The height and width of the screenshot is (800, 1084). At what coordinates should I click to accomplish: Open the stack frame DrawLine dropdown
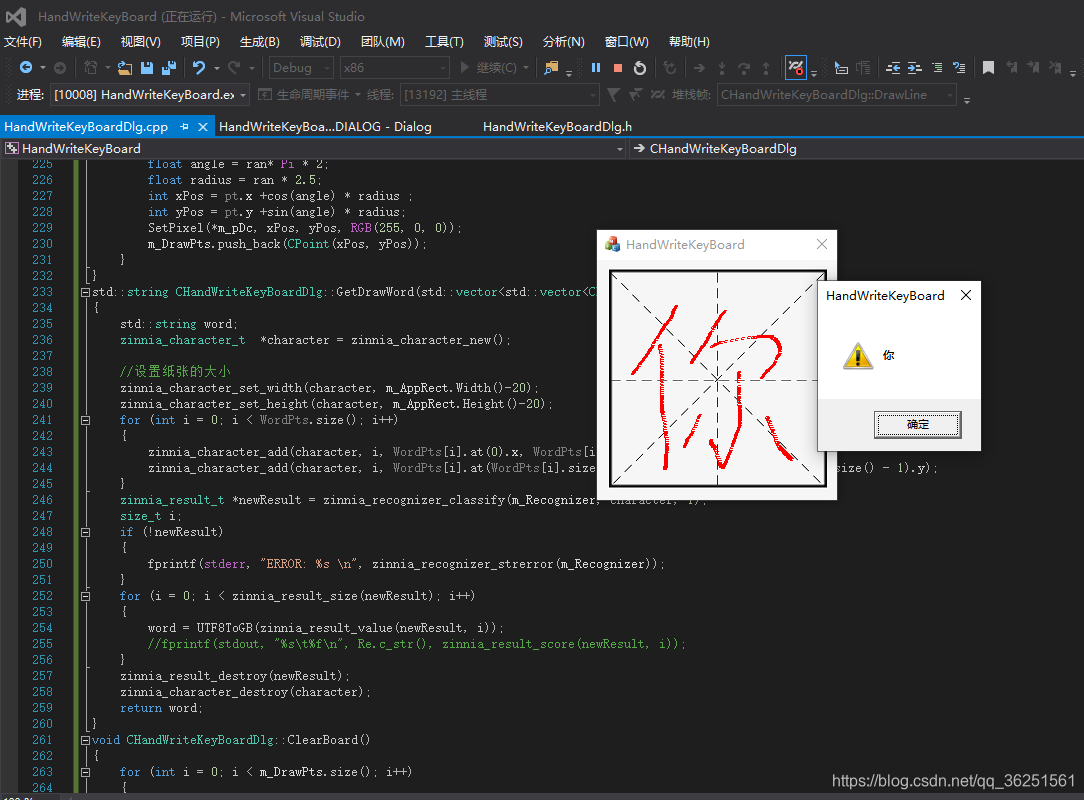pos(837,95)
